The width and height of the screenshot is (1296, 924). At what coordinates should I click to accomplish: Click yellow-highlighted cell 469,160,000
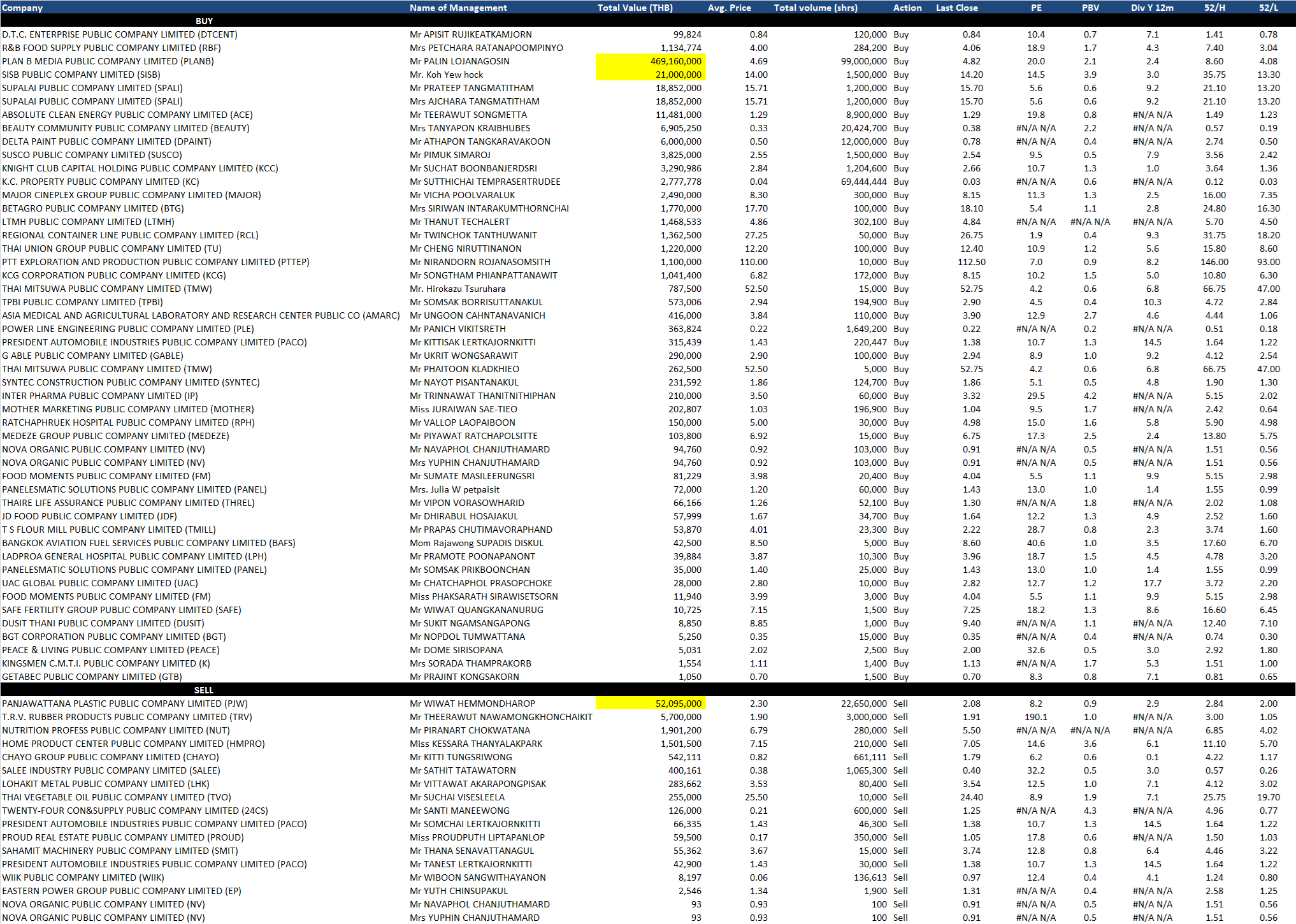tap(651, 61)
